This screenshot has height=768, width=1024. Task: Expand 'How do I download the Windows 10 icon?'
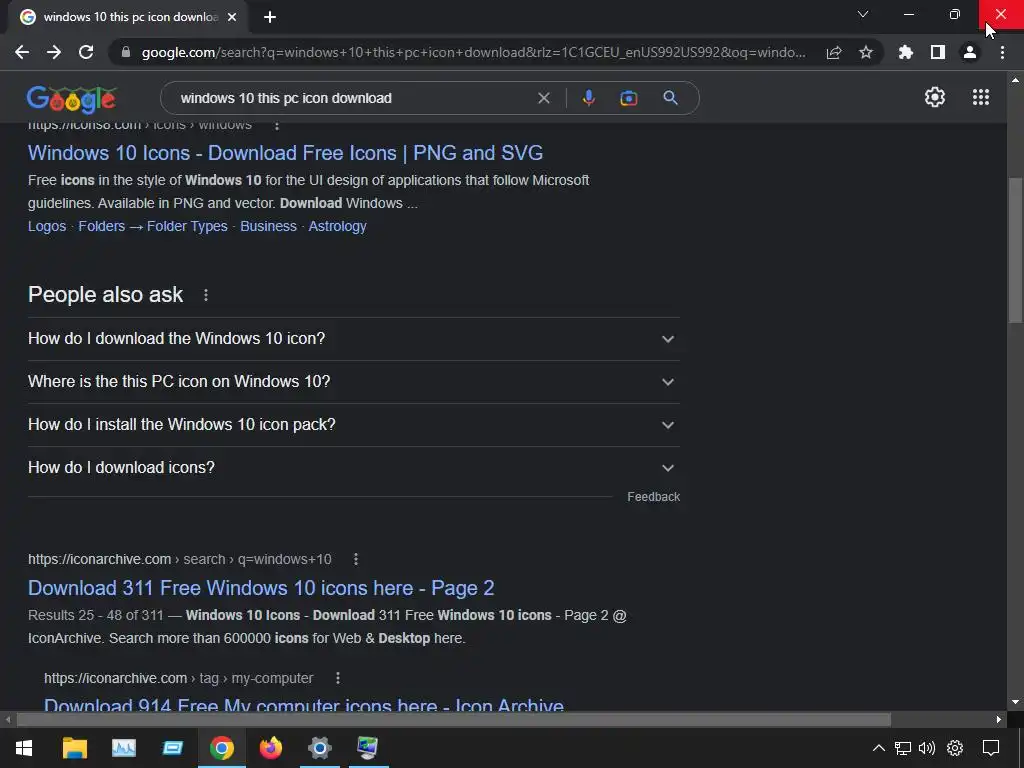(x=353, y=339)
